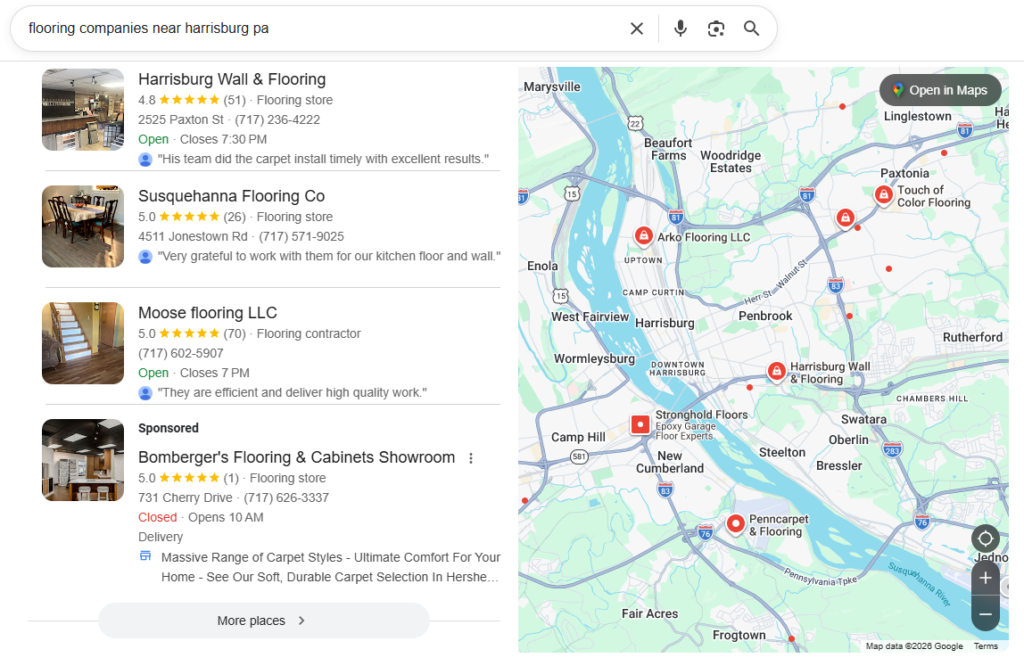1024x666 pixels.
Task: Activate the my-location compass control on the map
Action: 985,538
